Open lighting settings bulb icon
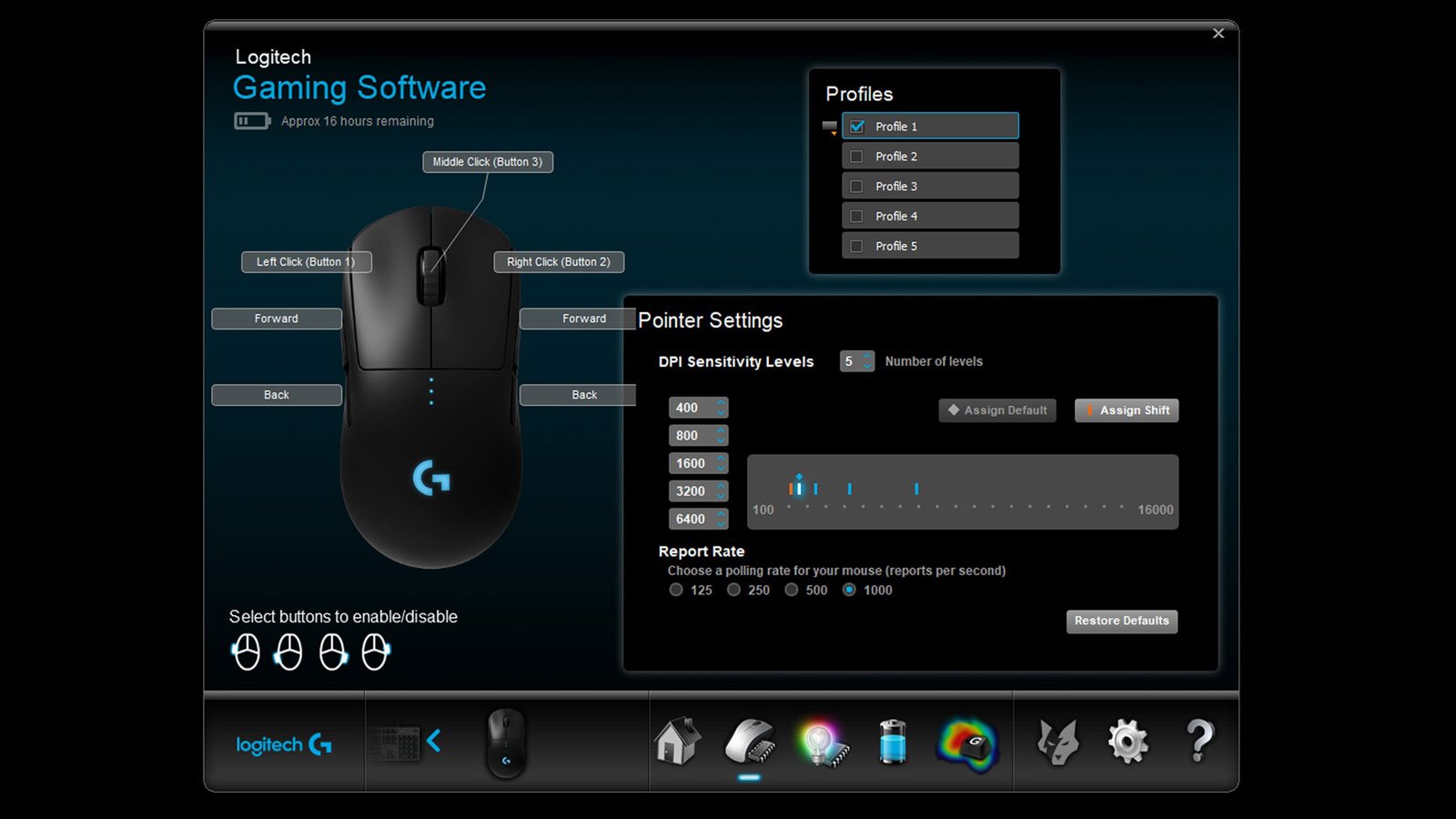This screenshot has width=1456, height=819. [822, 742]
